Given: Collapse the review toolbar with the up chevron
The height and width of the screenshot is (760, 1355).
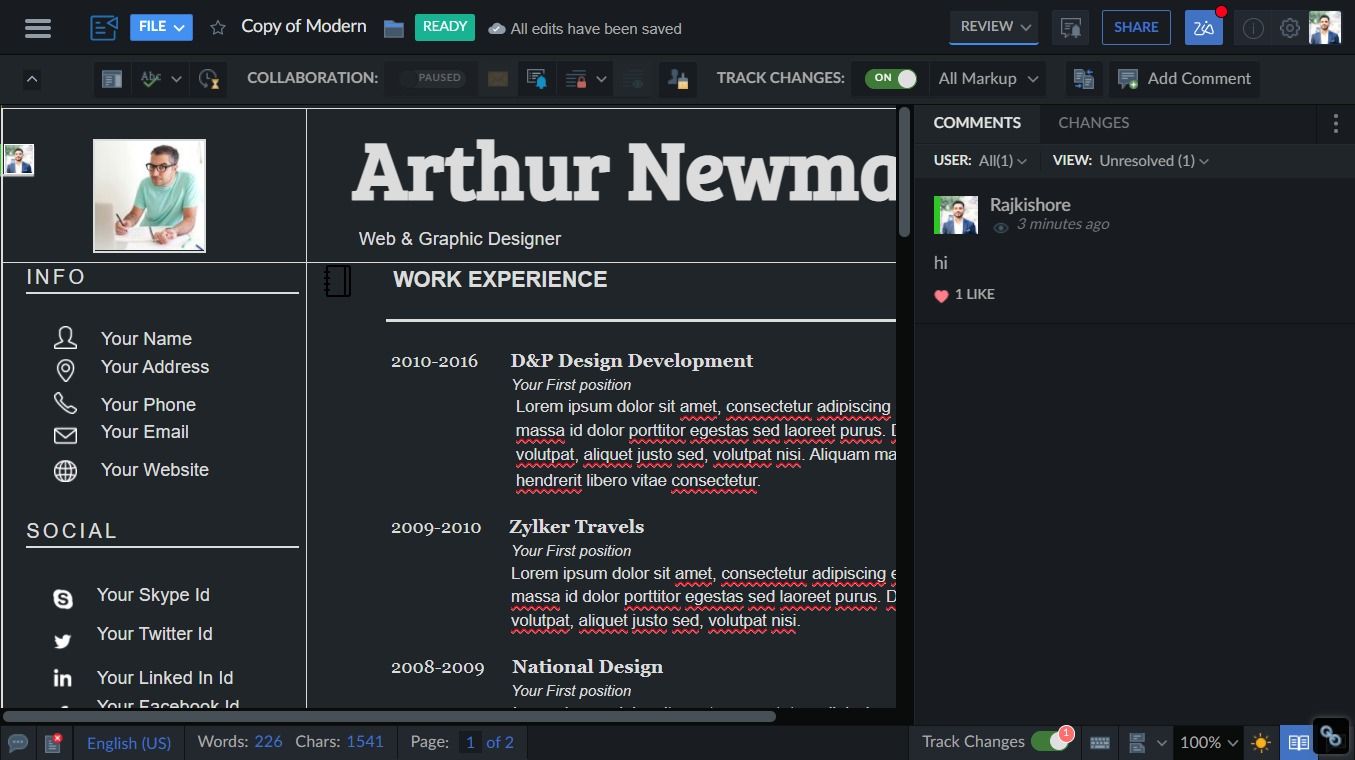Looking at the screenshot, I should (32, 79).
